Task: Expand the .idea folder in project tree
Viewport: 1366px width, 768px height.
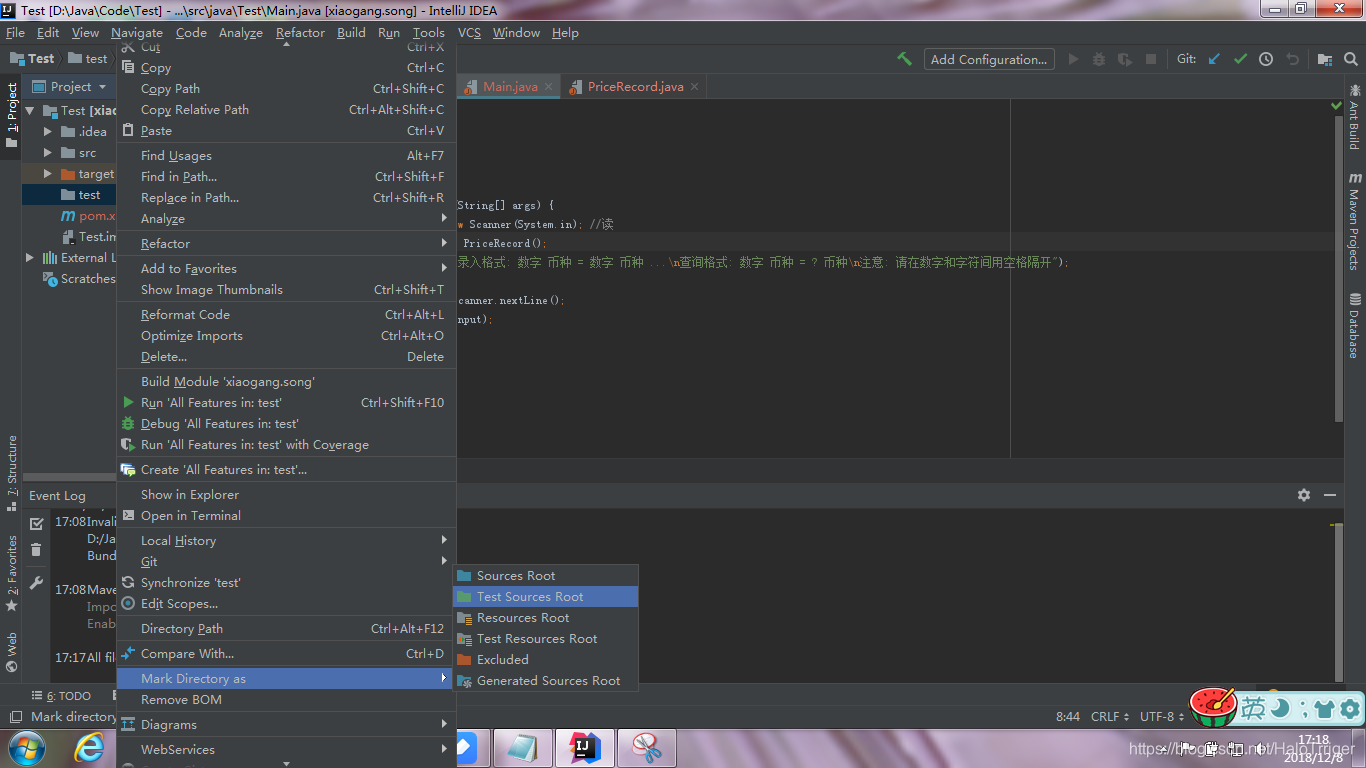Action: pyautogui.click(x=48, y=131)
